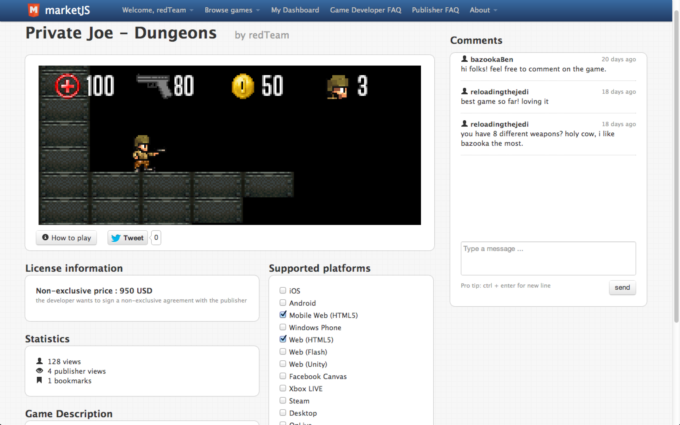This screenshot has height=425, width=680.
Task: Send the comment with send button
Action: pyautogui.click(x=622, y=288)
